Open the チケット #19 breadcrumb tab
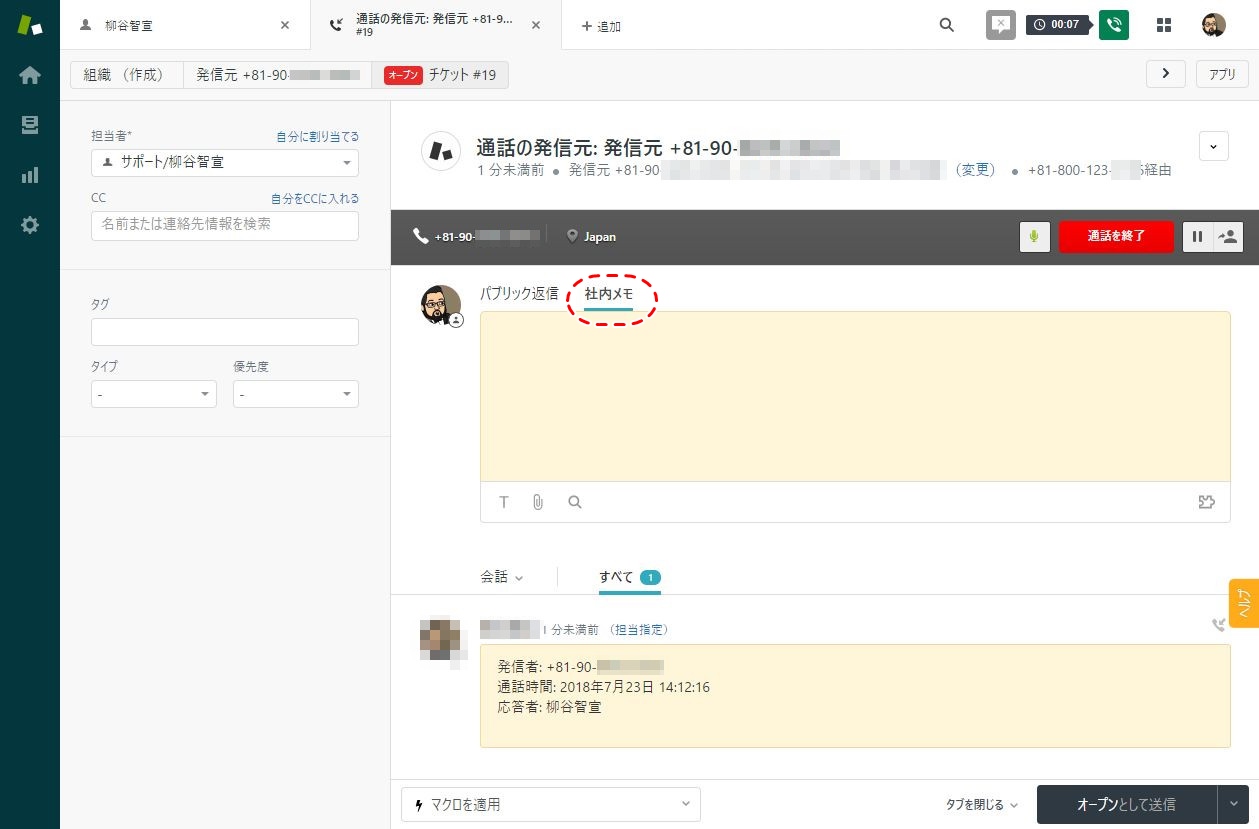Screen dimensions: 1259x829 click(440, 75)
